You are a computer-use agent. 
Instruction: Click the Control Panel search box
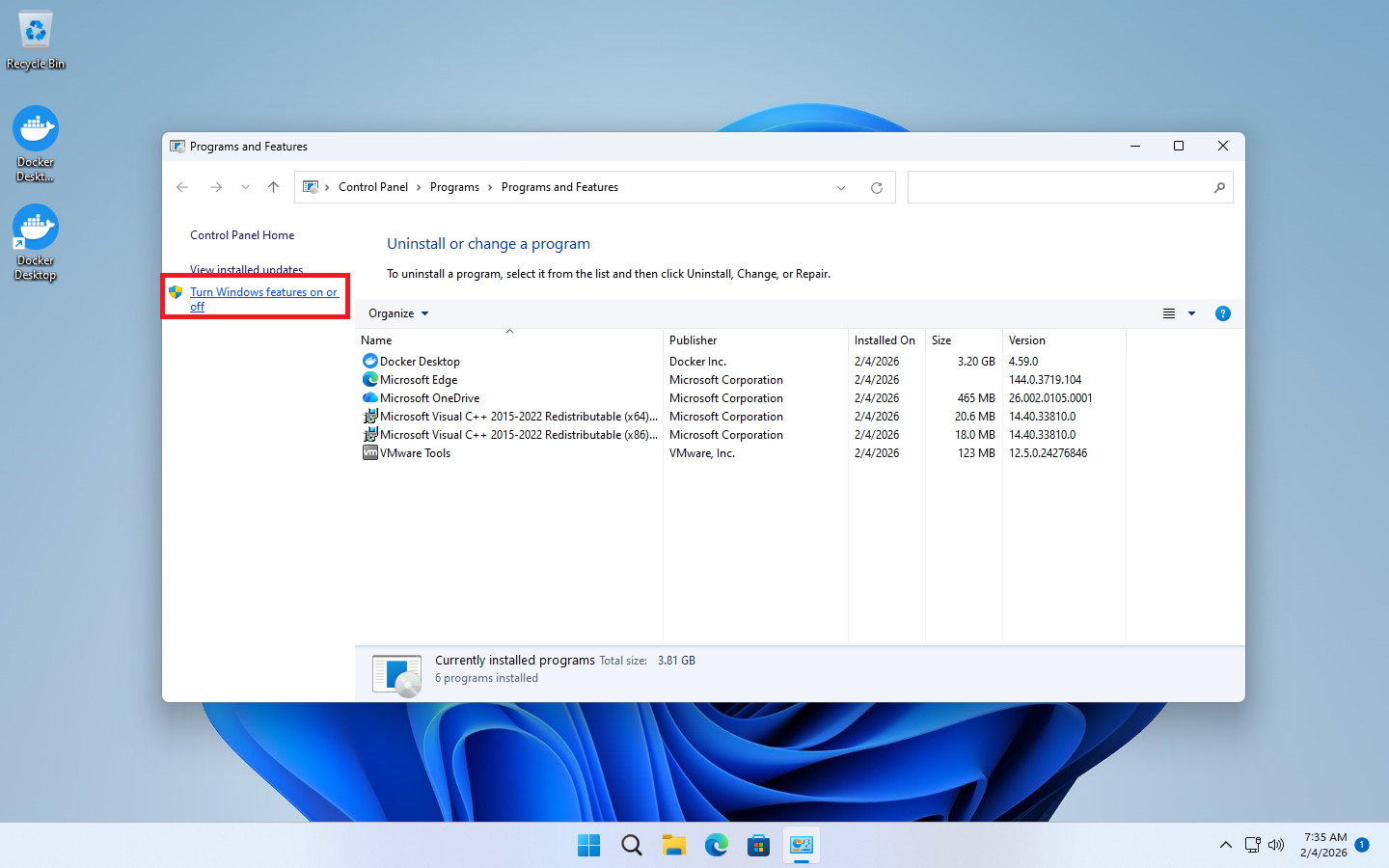coord(1061,187)
